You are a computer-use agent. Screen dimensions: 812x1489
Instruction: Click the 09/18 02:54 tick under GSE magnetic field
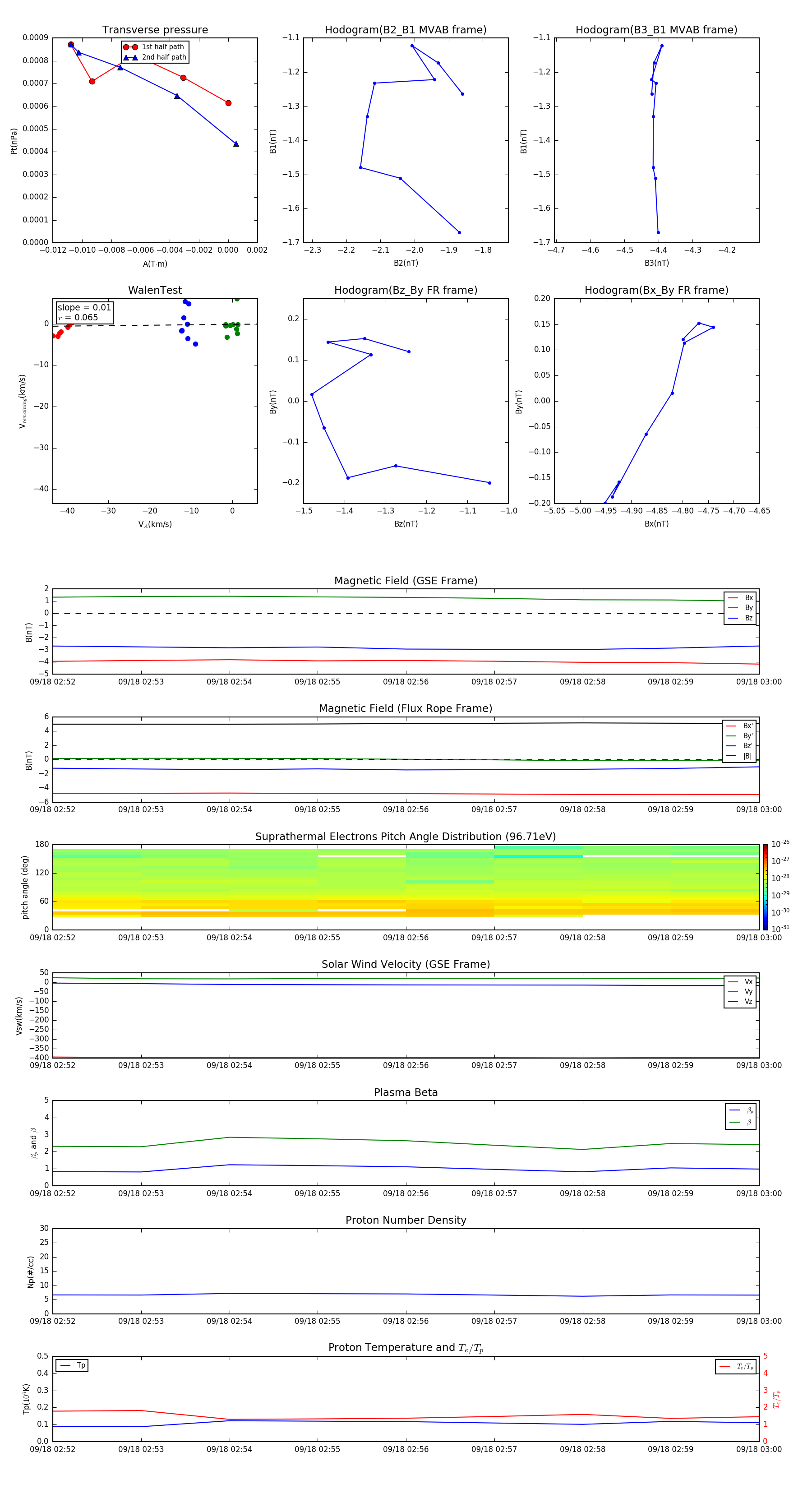click(230, 681)
